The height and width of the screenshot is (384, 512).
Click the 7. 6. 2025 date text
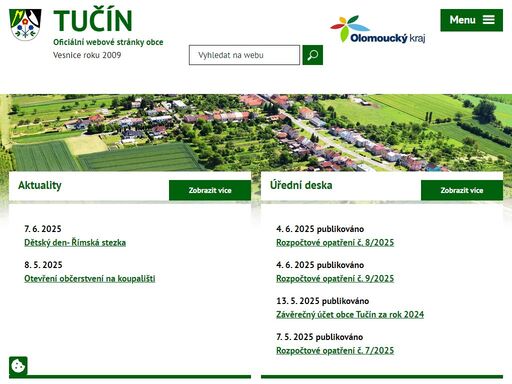point(43,229)
